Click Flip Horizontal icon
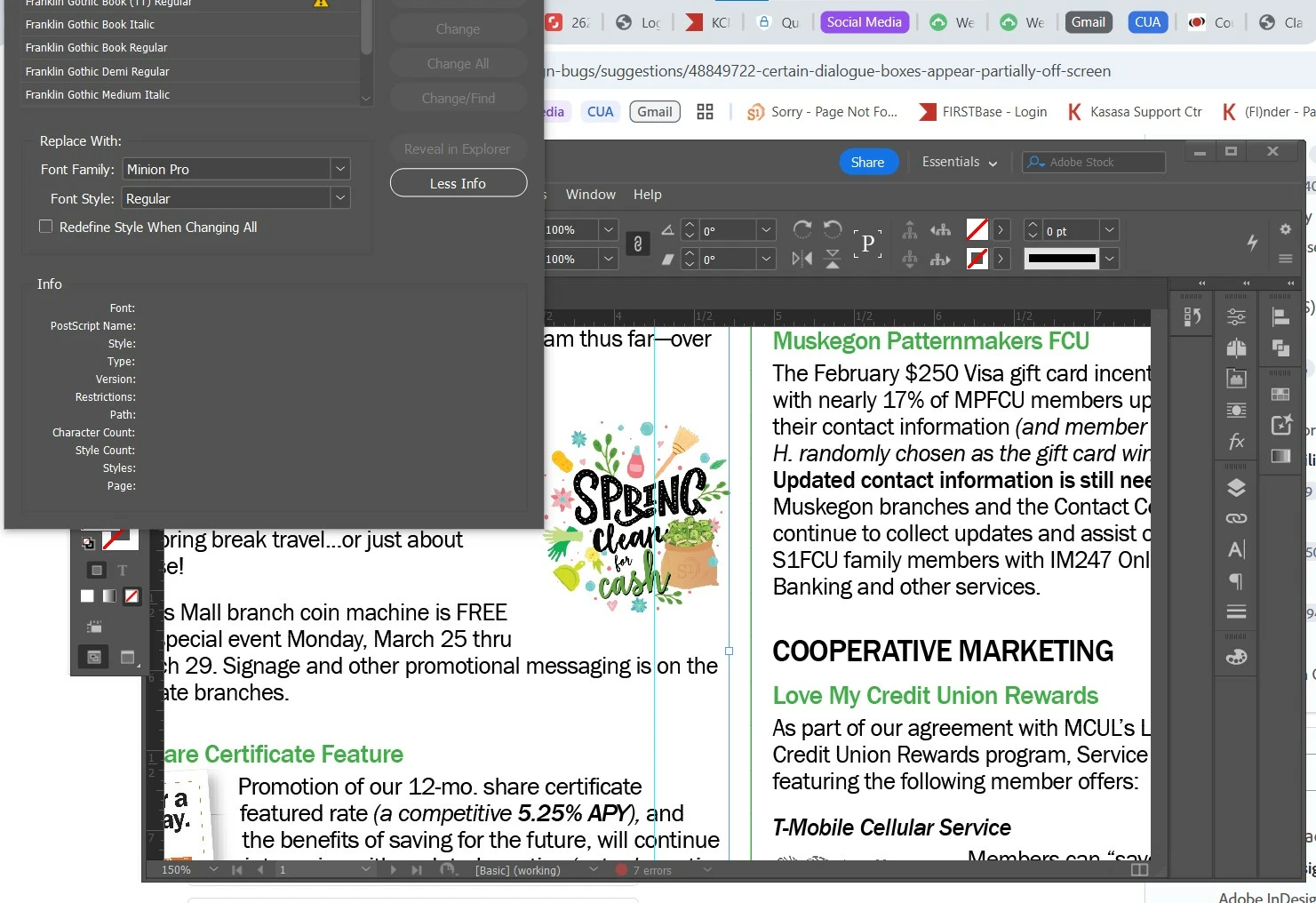The image size is (1316, 903). click(802, 259)
